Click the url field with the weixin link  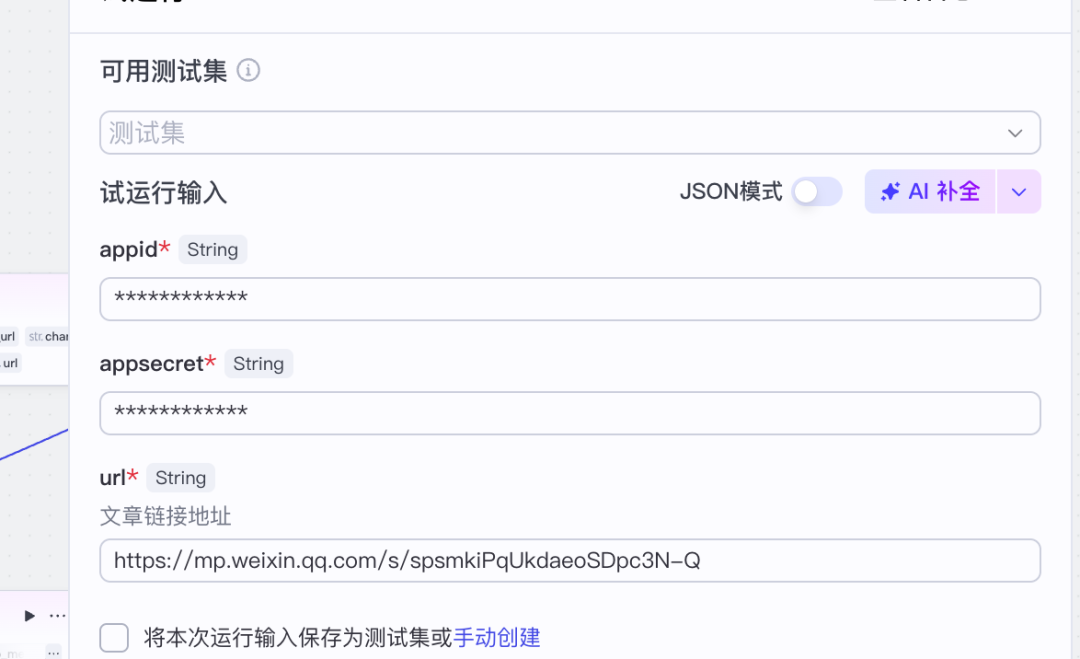[x=569, y=561]
